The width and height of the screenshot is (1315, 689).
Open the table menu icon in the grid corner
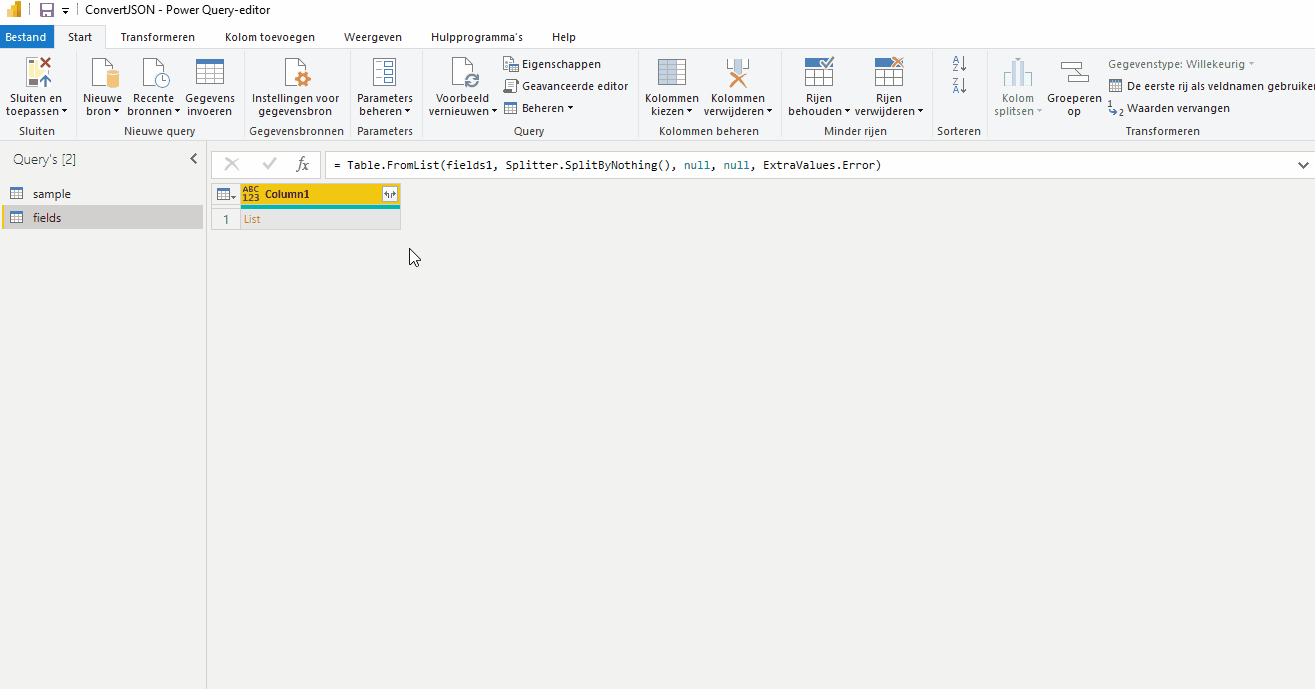[x=226, y=194]
